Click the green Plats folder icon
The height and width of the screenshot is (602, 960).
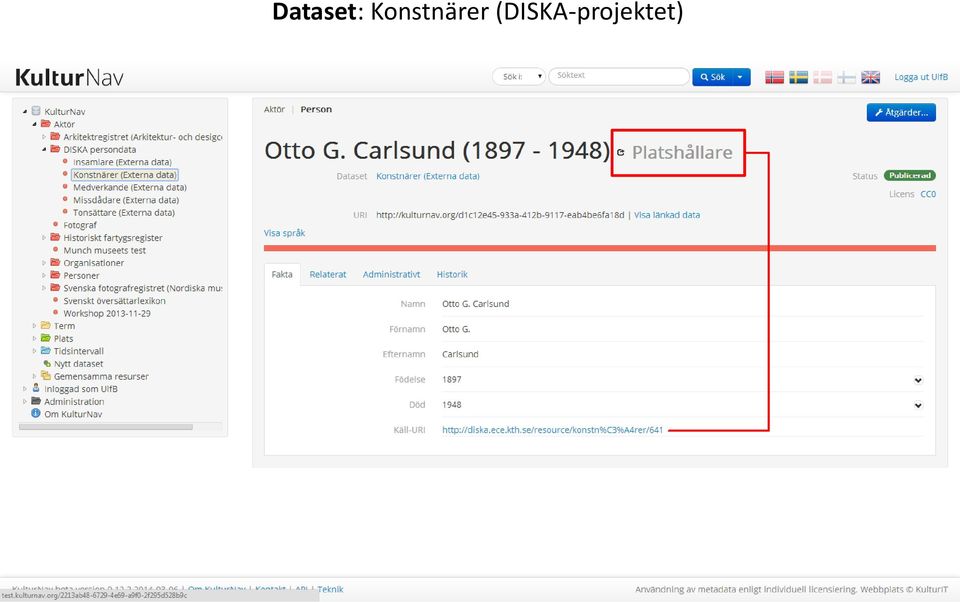point(46,338)
